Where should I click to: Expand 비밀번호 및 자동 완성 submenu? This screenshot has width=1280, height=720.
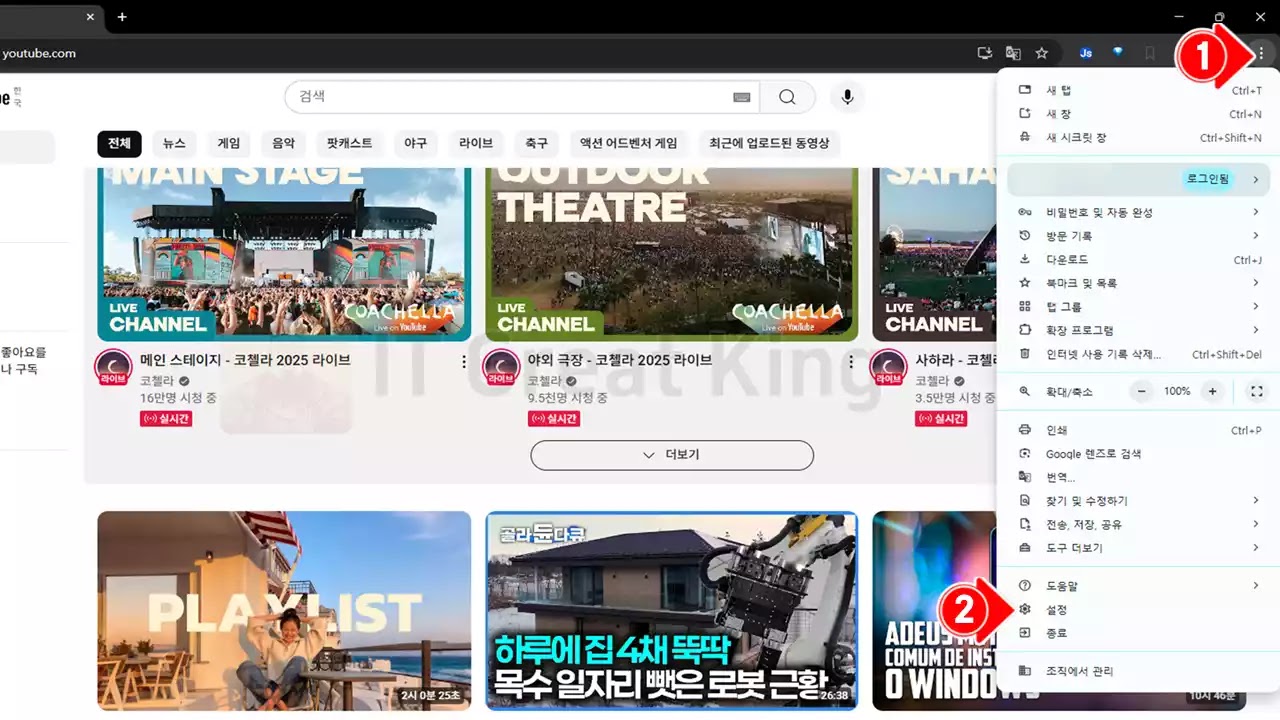tap(1139, 212)
